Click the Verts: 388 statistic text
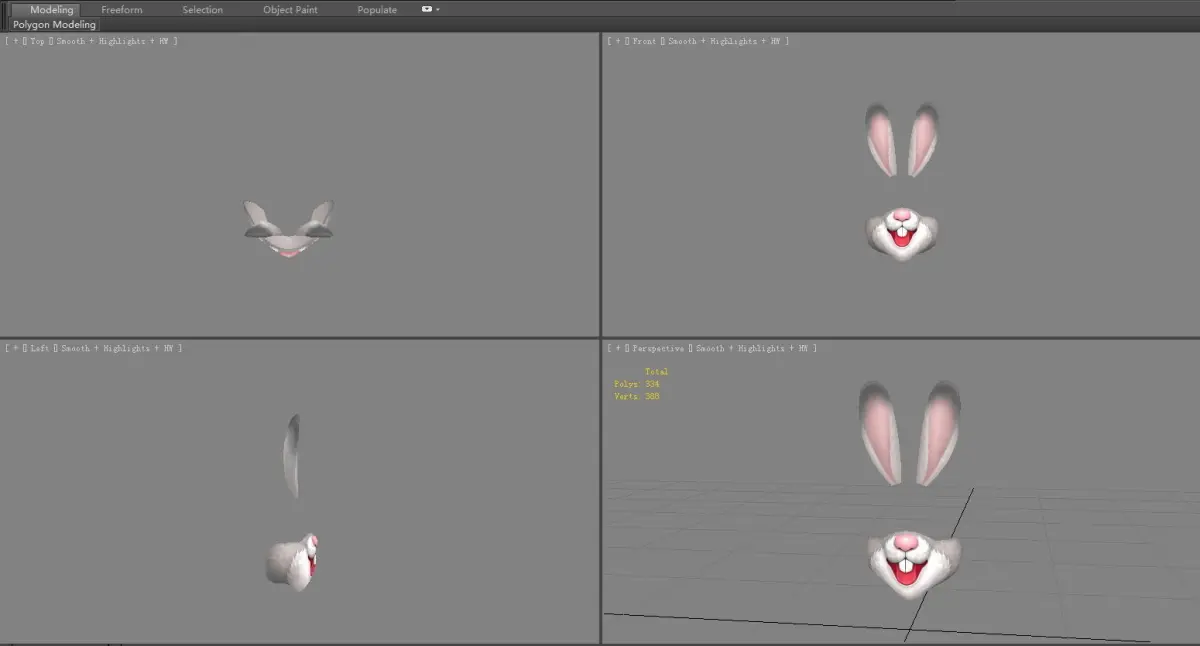1200x646 pixels. tap(637, 396)
